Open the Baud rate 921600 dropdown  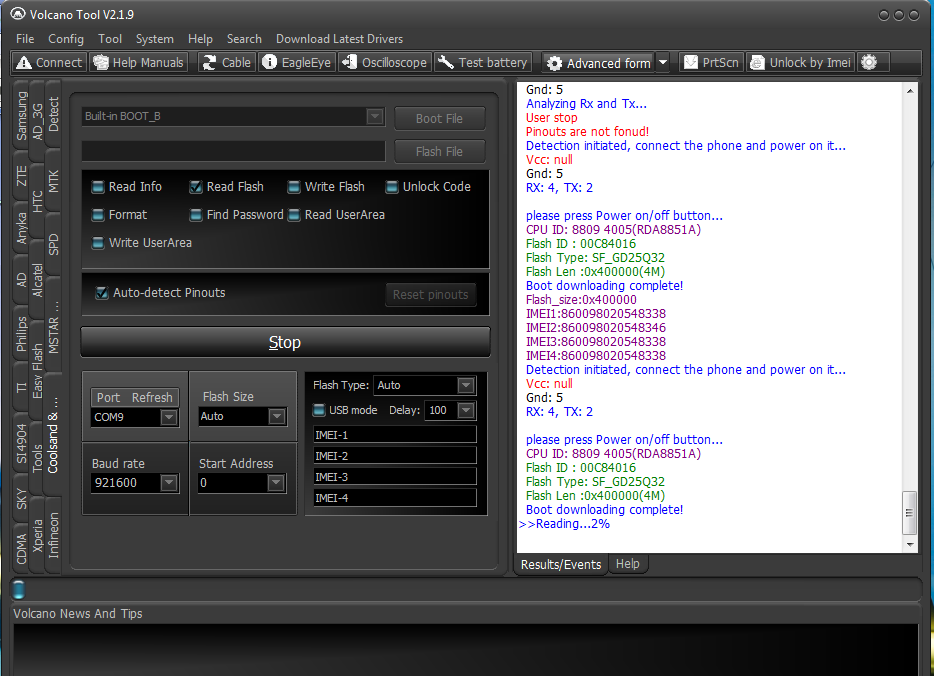pos(169,482)
